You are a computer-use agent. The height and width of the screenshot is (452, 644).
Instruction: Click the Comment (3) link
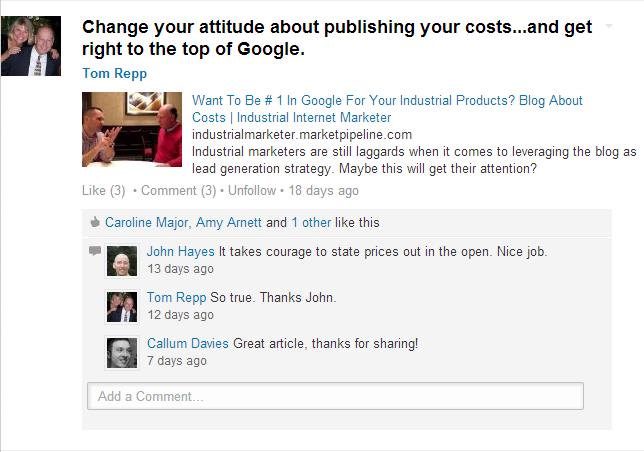click(178, 190)
